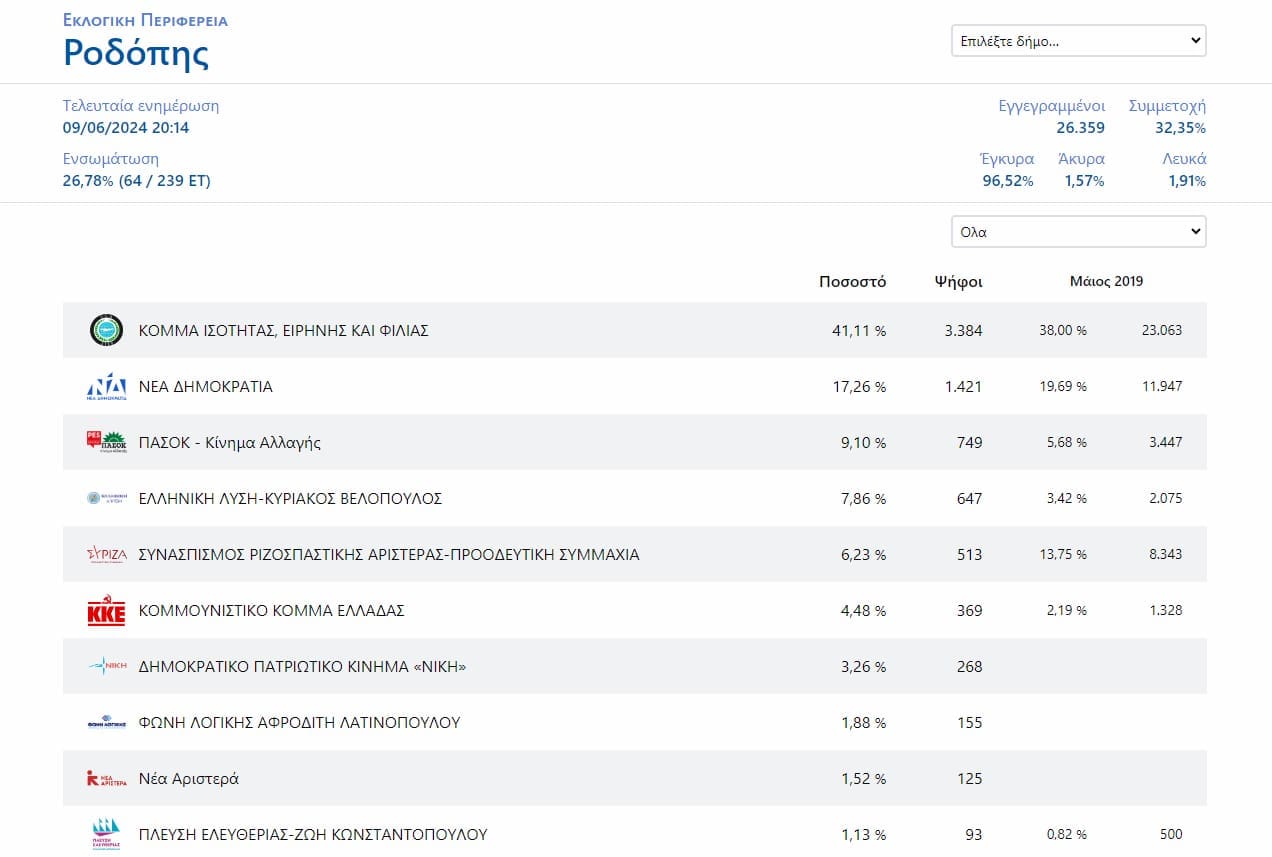The image size is (1272, 857).
Task: Select the ΣΥΝΑΣΠΙΣΜΟΣ ΡΙΖΟΣΠΑΣΤΙΚΗΣ ΑΡΙΣΤΕΡΑΣ name
Action: [389, 554]
